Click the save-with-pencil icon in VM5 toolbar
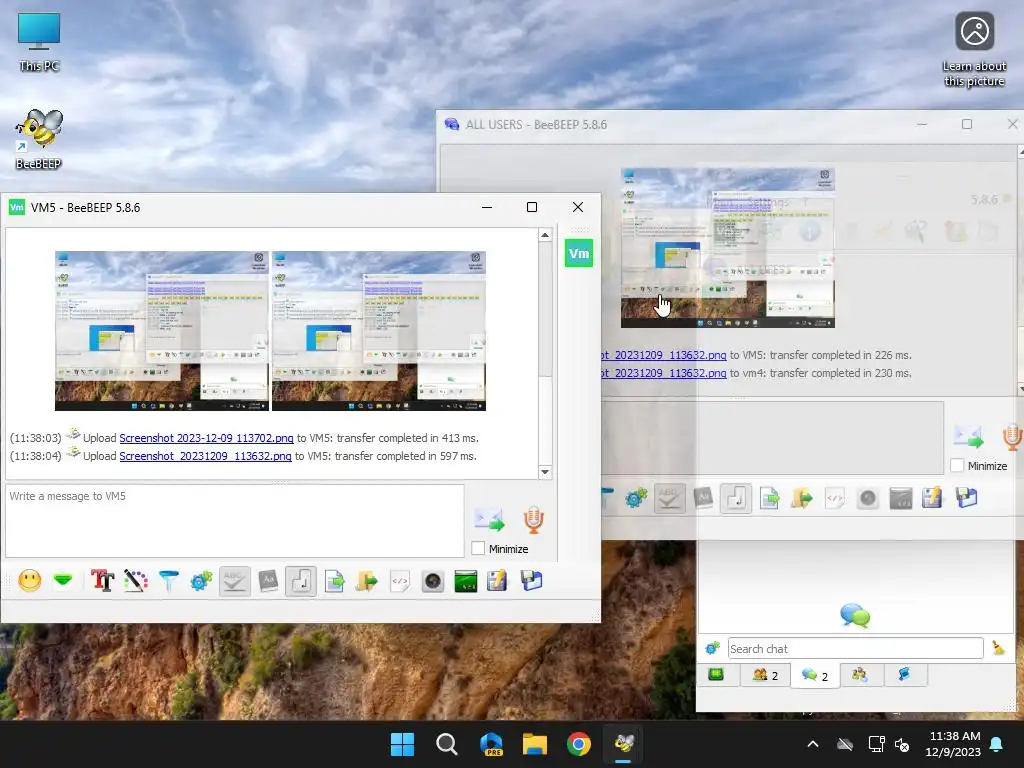This screenshot has height=768, width=1024. click(x=498, y=581)
